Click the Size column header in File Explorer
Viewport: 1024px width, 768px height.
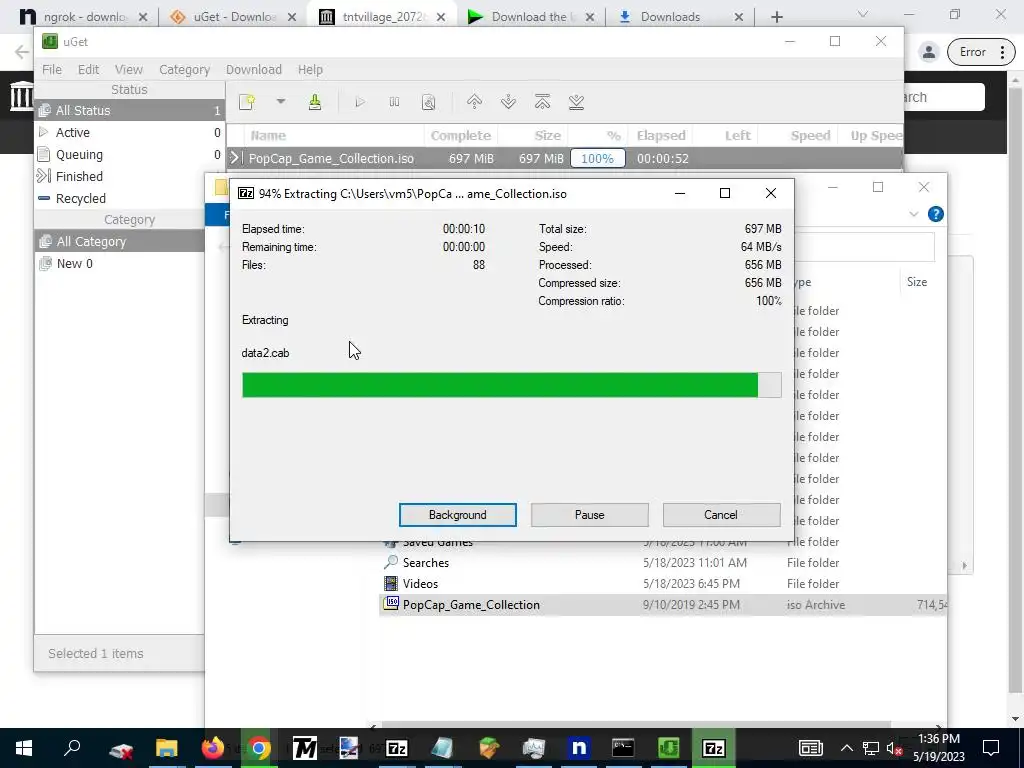tap(917, 282)
